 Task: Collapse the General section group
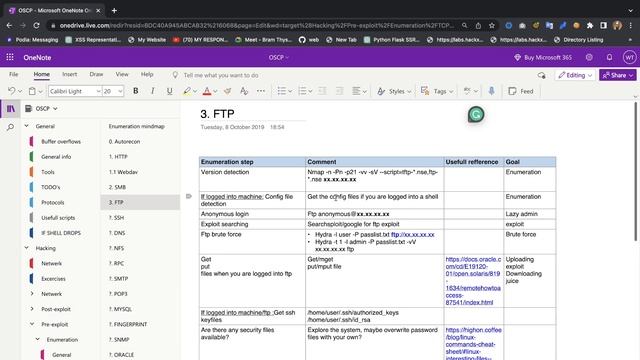(x=27, y=126)
